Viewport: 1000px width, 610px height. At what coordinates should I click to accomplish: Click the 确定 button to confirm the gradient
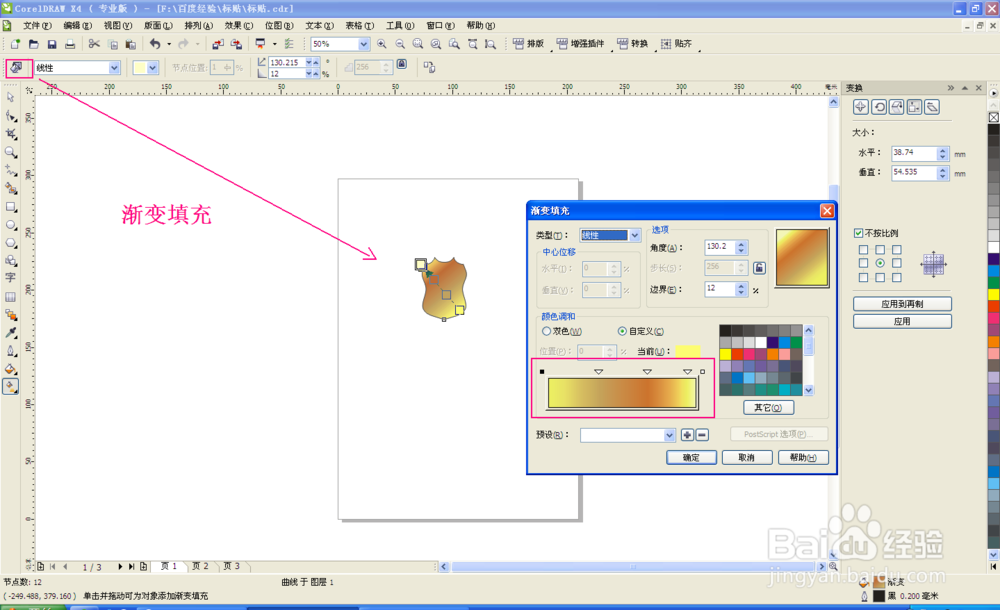click(x=691, y=457)
